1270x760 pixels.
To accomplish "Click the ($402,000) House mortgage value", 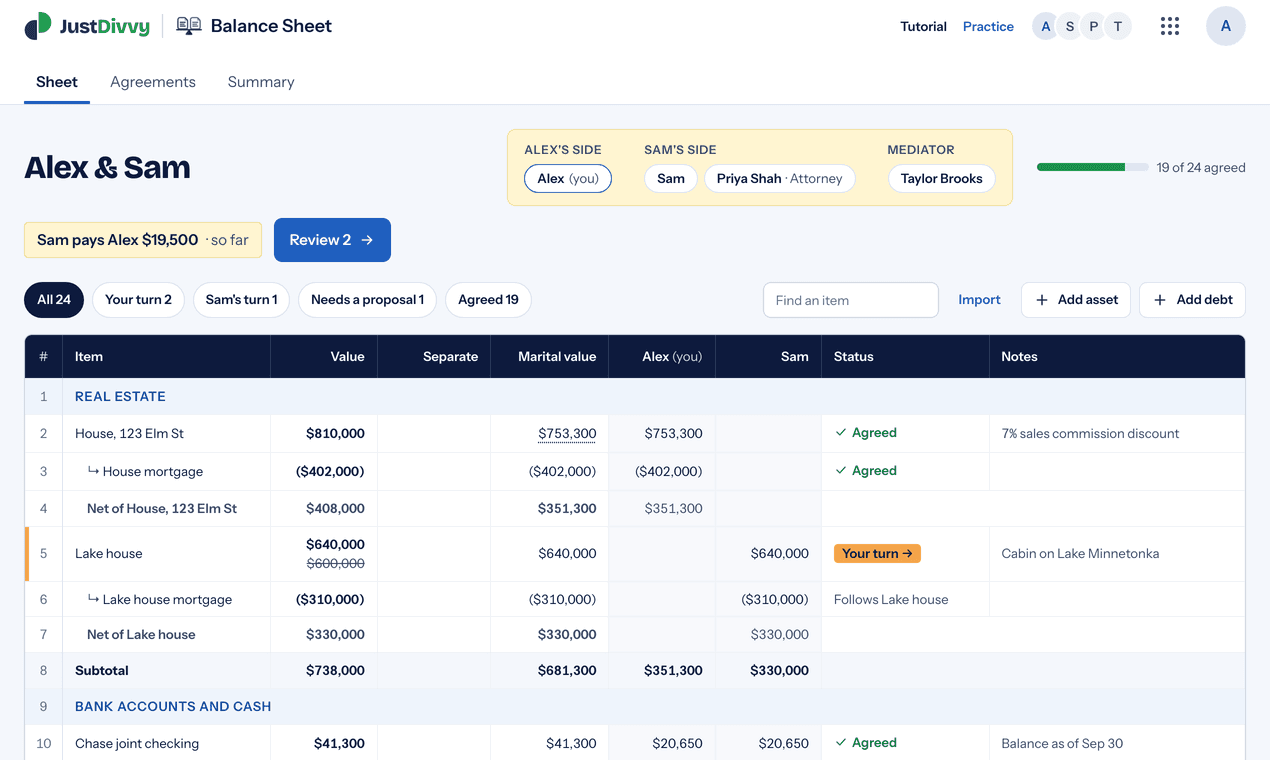I will click(330, 471).
